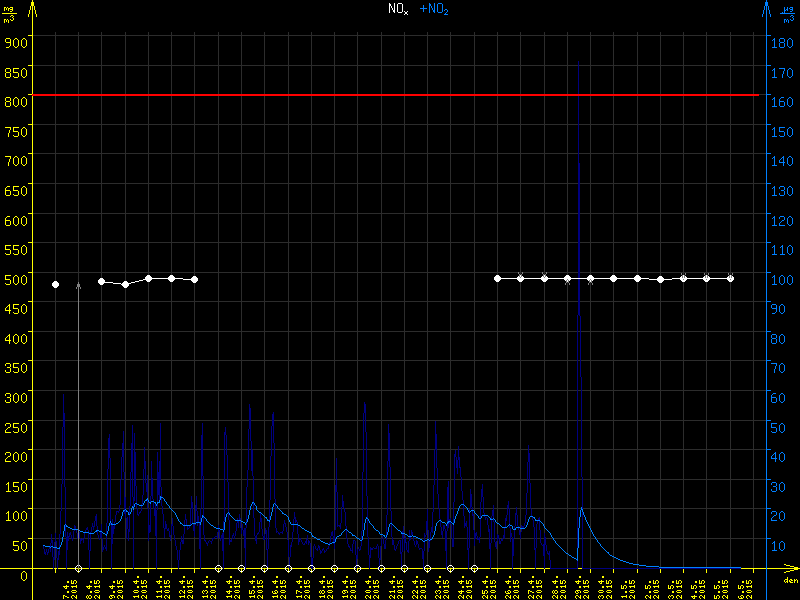
Task: Click the 'den' label under the time axis
Action: pyautogui.click(x=789, y=581)
